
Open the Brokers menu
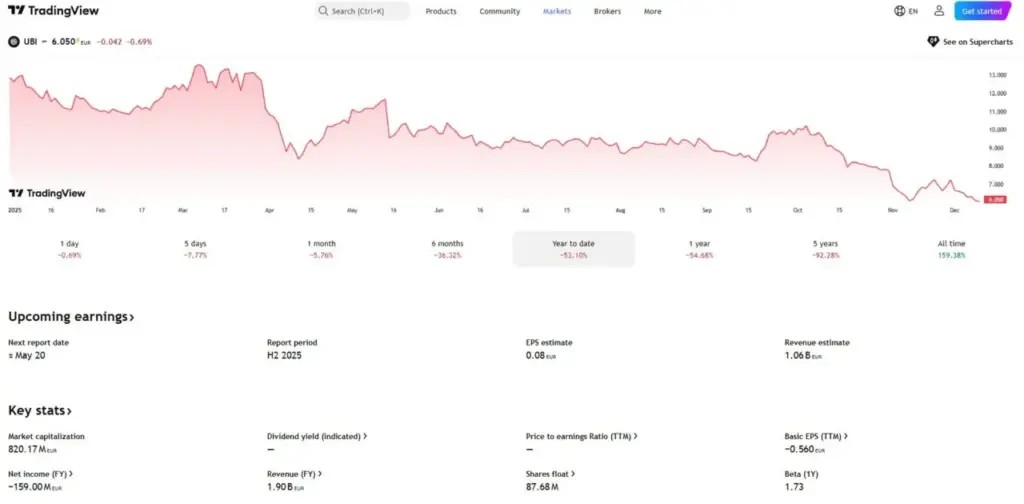[x=607, y=11]
